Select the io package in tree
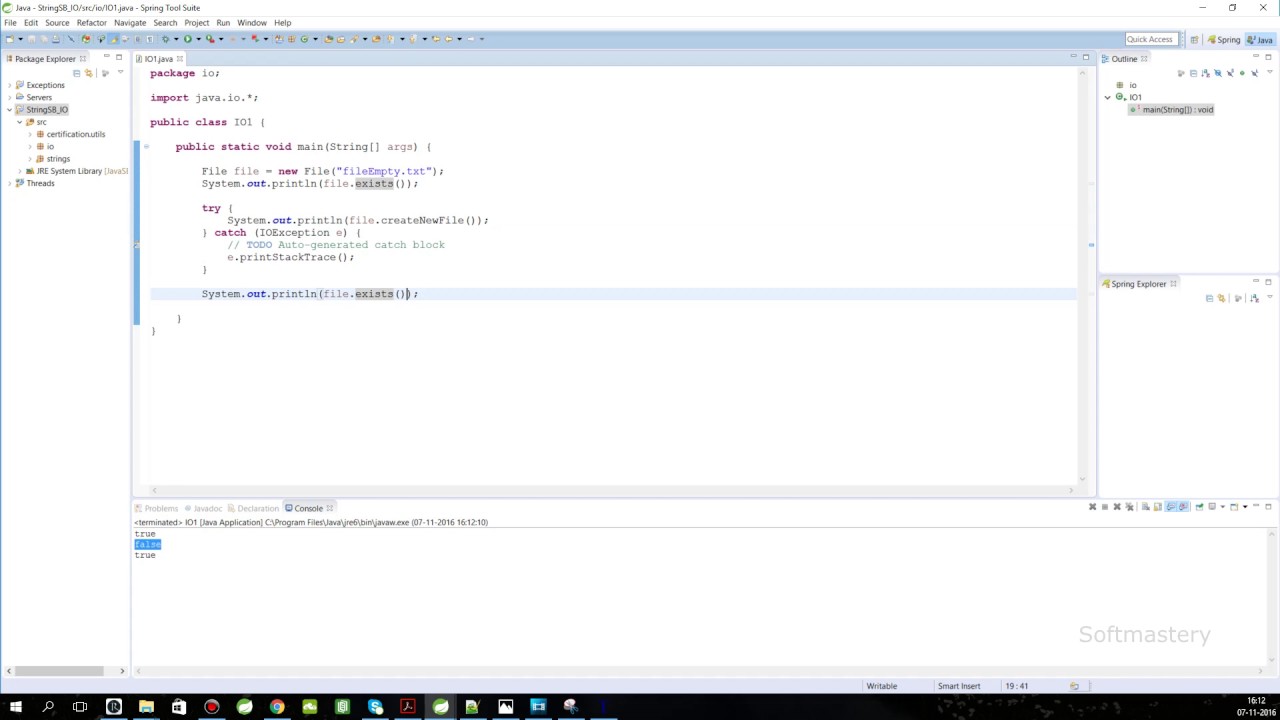1280x720 pixels. 50,146
